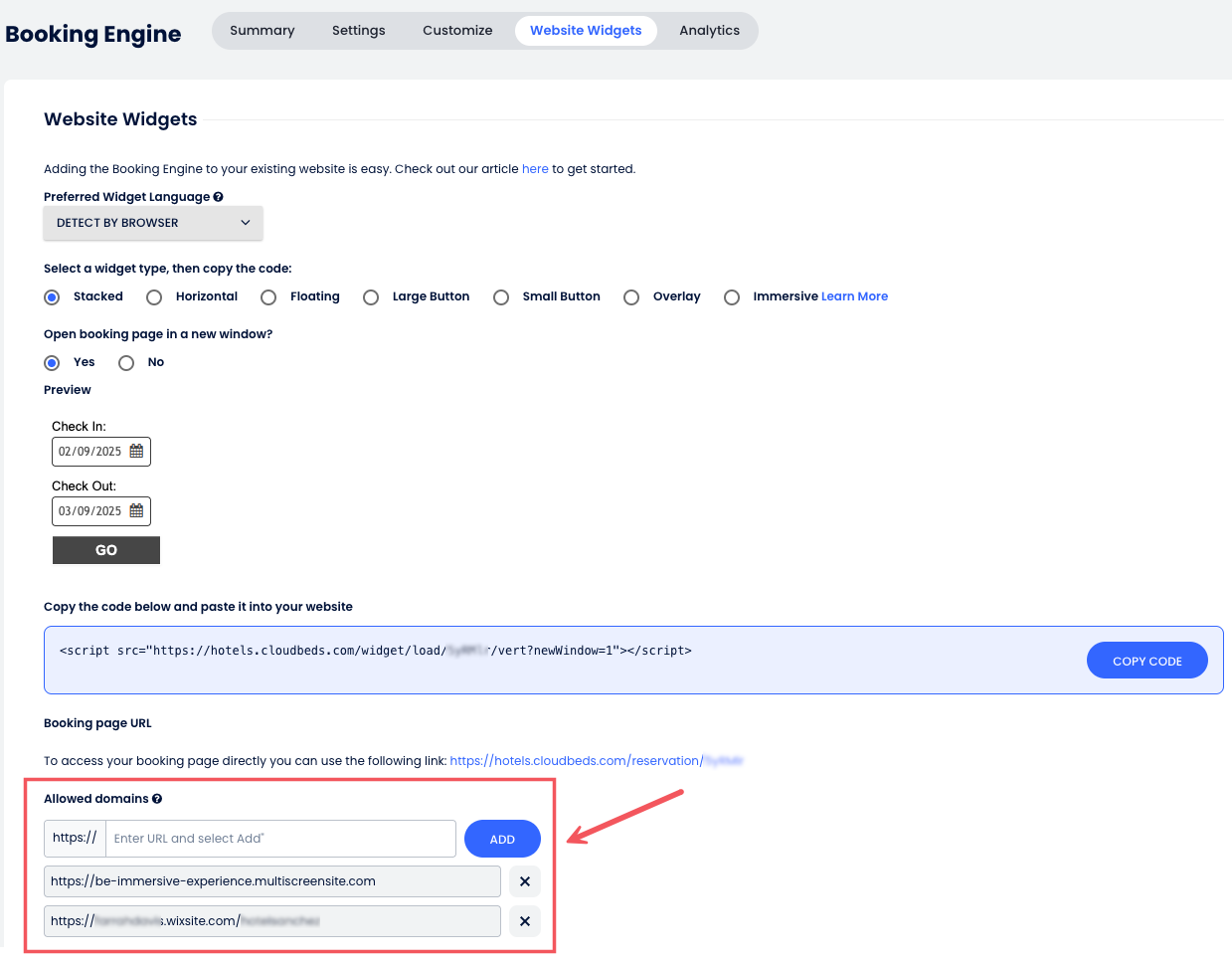Go to the Settings tab
This screenshot has height=964, width=1232.
(359, 31)
